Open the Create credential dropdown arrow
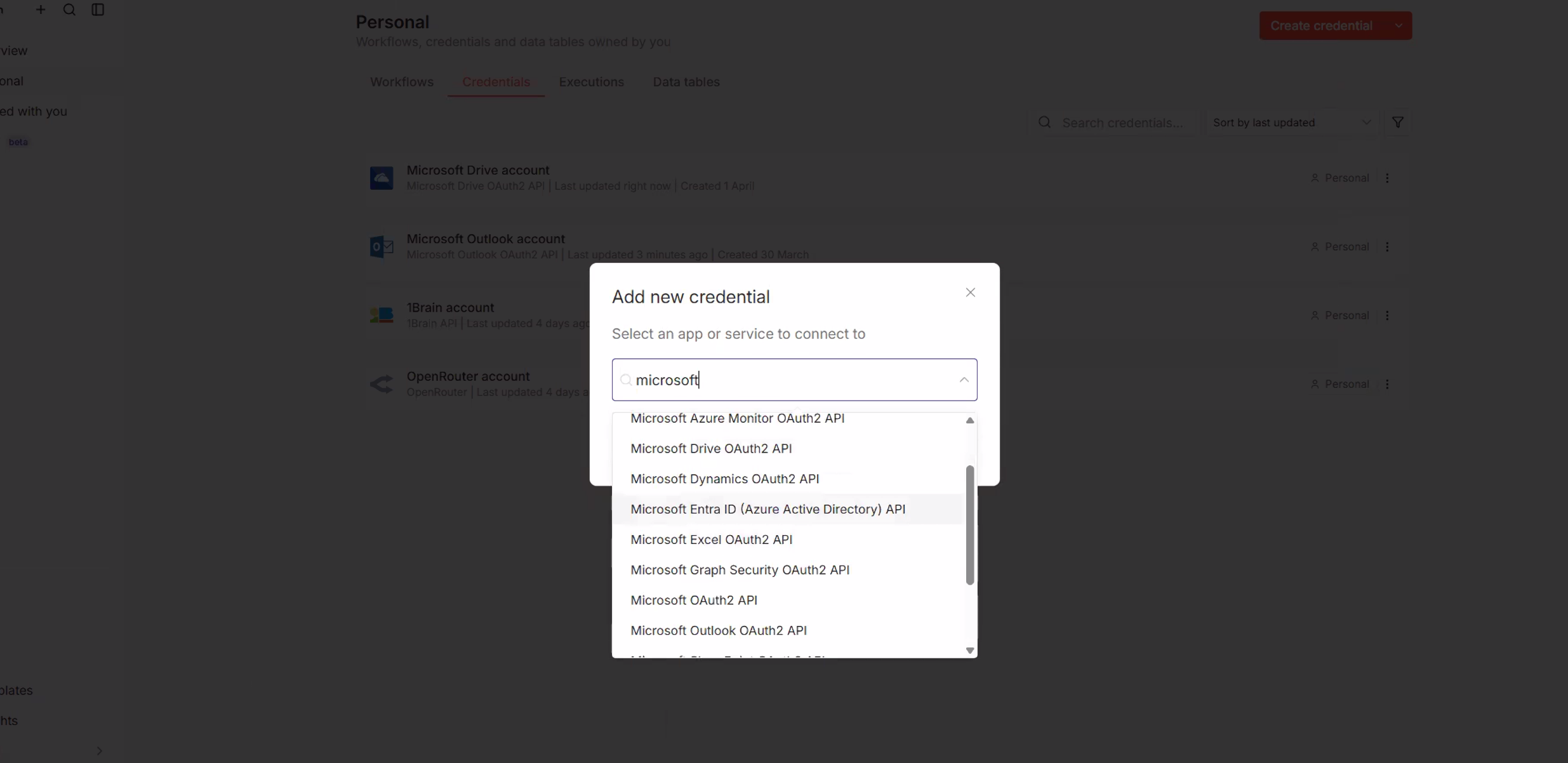The width and height of the screenshot is (1568, 763). pos(1399,25)
